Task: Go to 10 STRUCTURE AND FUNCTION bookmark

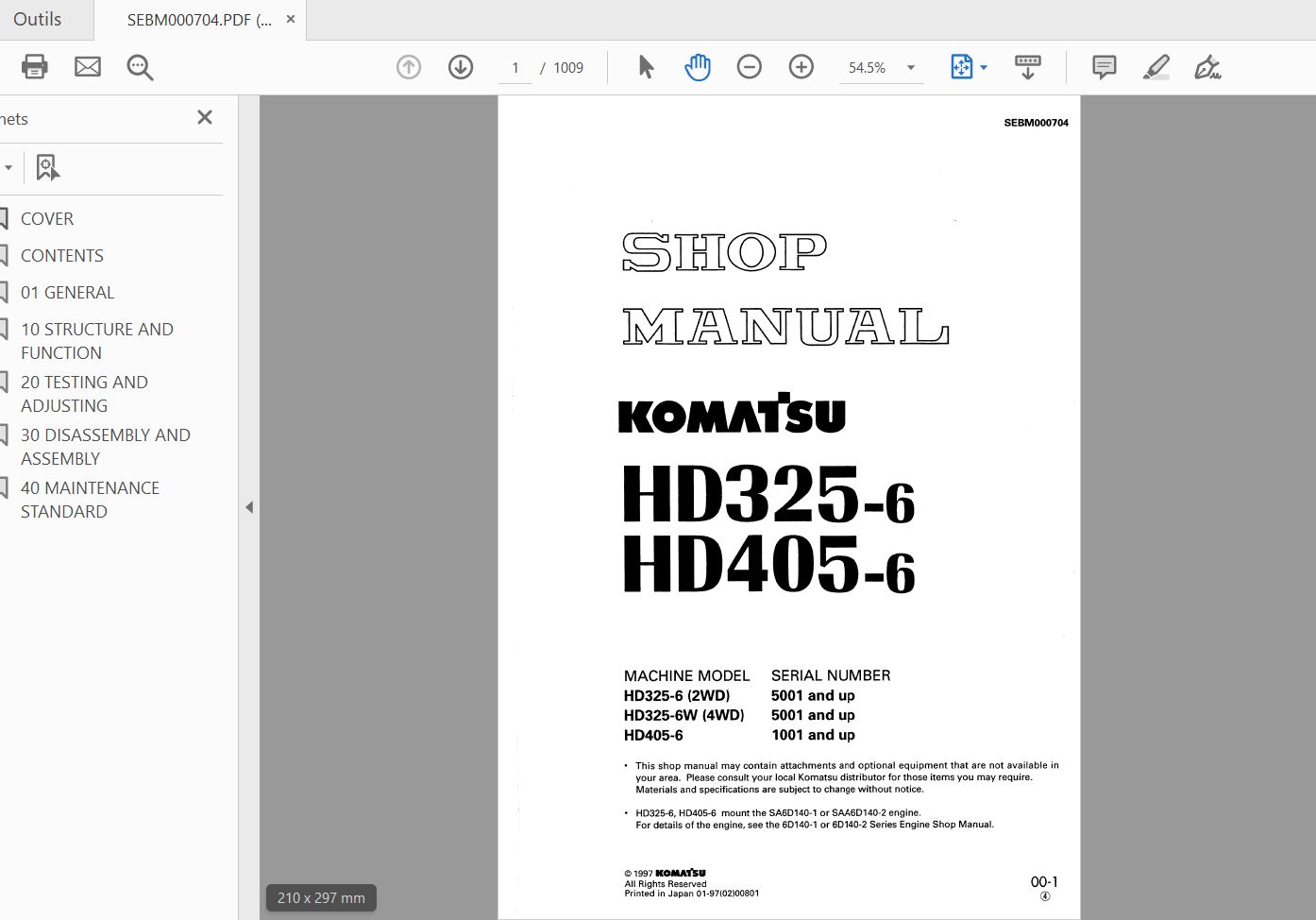Action: (97, 341)
